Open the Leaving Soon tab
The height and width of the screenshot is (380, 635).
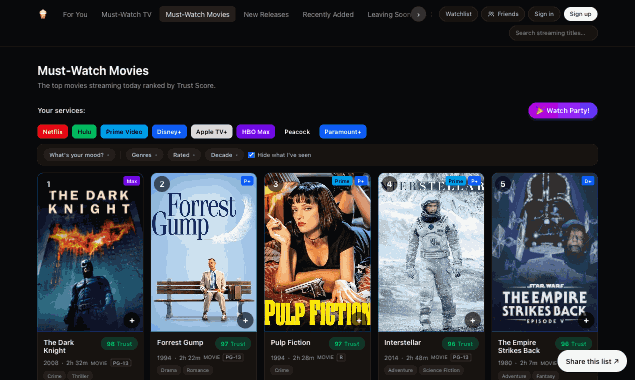[x=388, y=15]
